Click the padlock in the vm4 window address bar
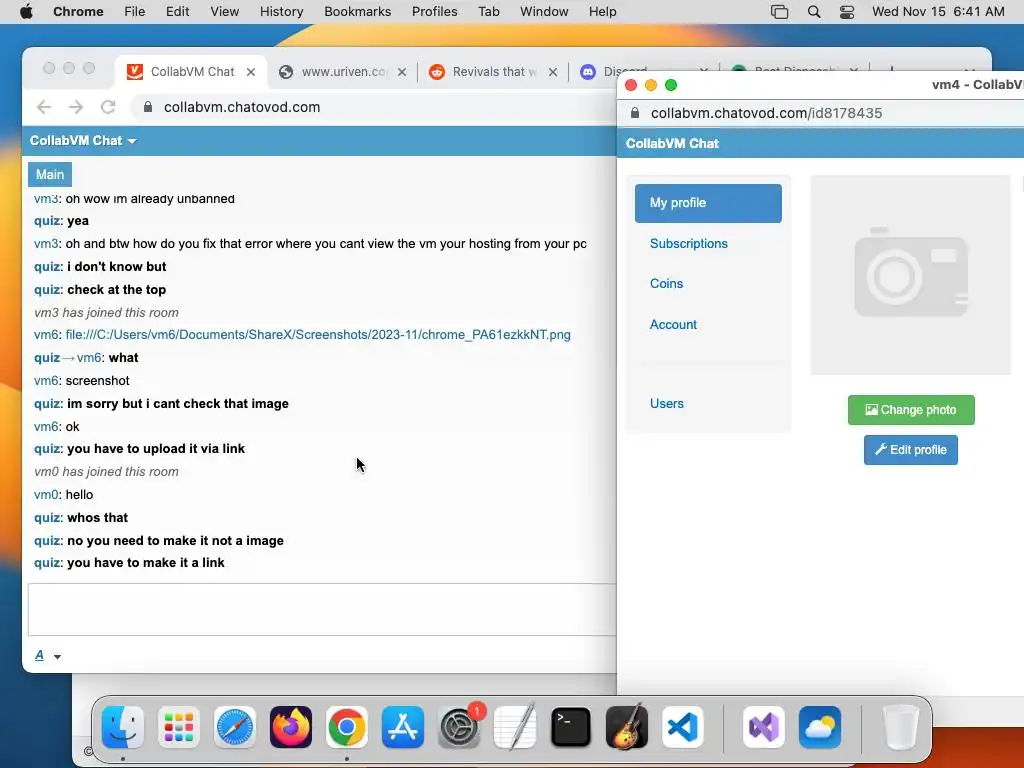This screenshot has width=1024, height=768. [x=635, y=113]
